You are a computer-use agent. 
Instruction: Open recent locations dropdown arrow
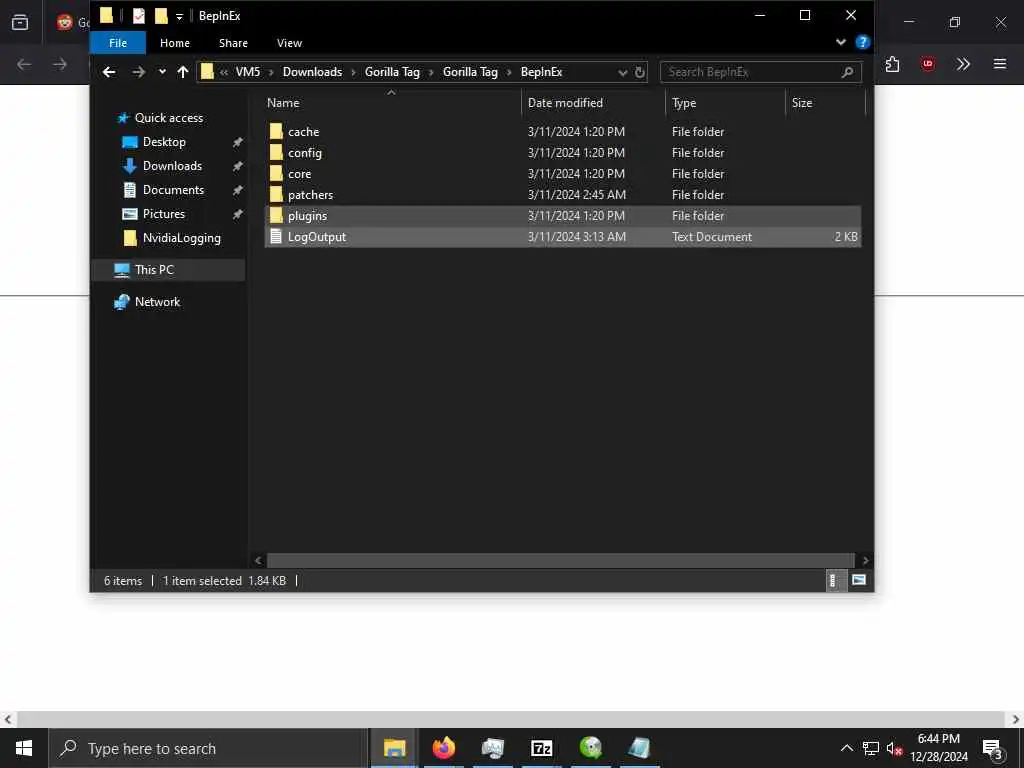tap(162, 72)
